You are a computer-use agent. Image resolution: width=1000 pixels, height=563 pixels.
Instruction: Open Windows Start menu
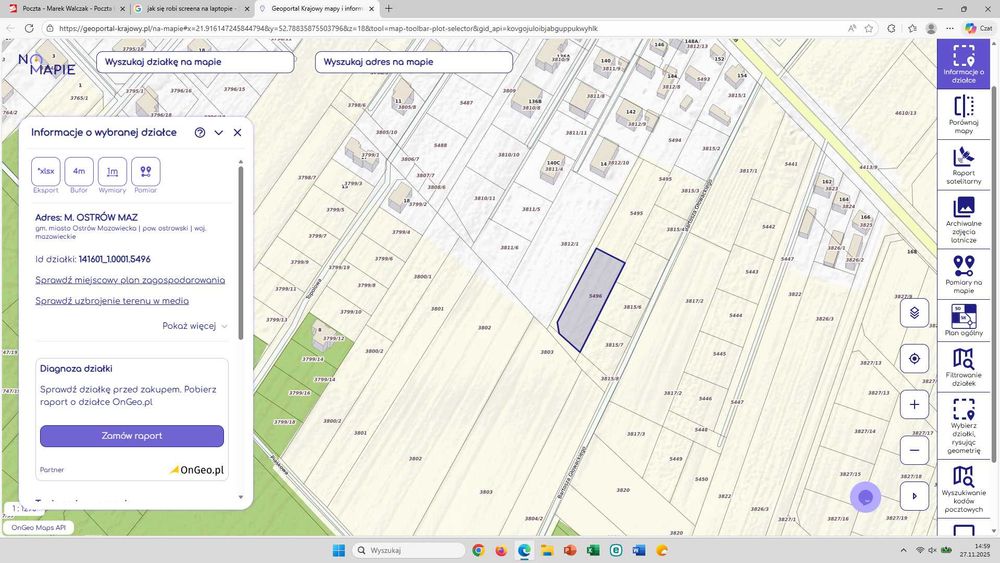(x=339, y=550)
